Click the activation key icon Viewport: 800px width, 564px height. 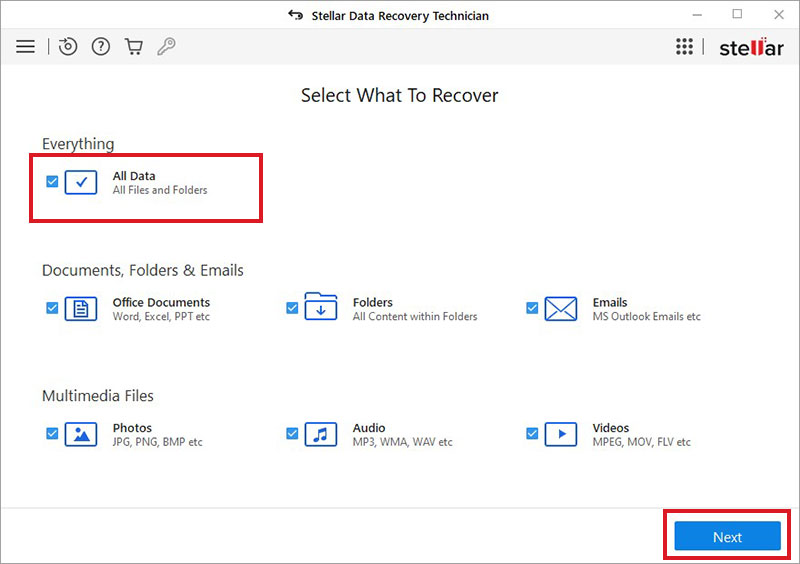tap(166, 46)
